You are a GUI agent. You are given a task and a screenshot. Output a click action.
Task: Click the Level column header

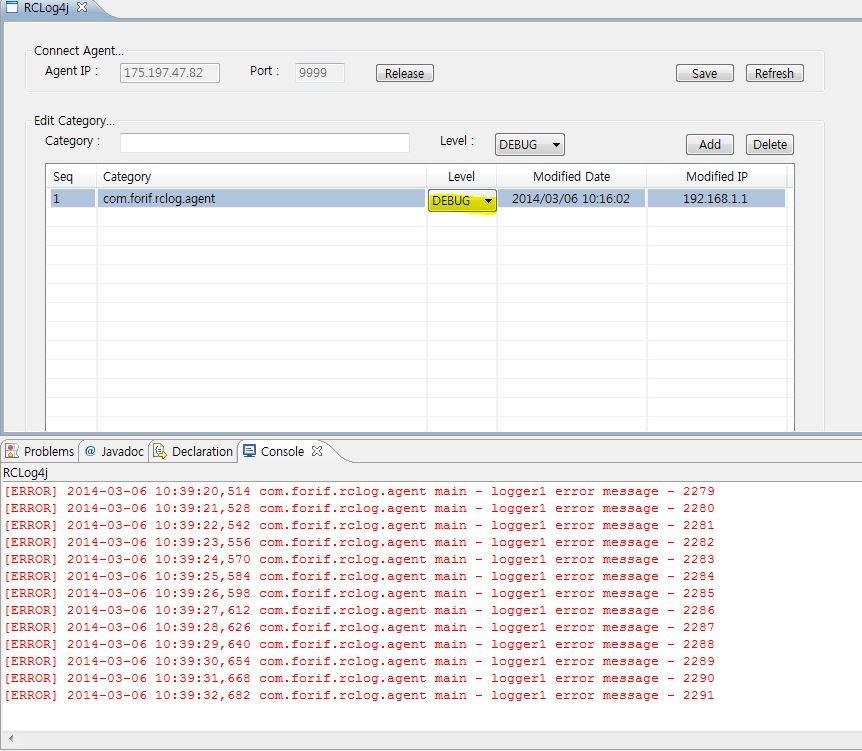tap(462, 176)
